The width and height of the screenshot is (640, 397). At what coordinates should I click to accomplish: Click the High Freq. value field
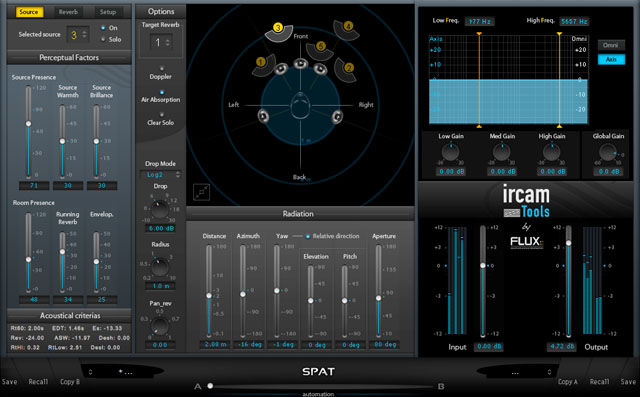click(x=575, y=21)
